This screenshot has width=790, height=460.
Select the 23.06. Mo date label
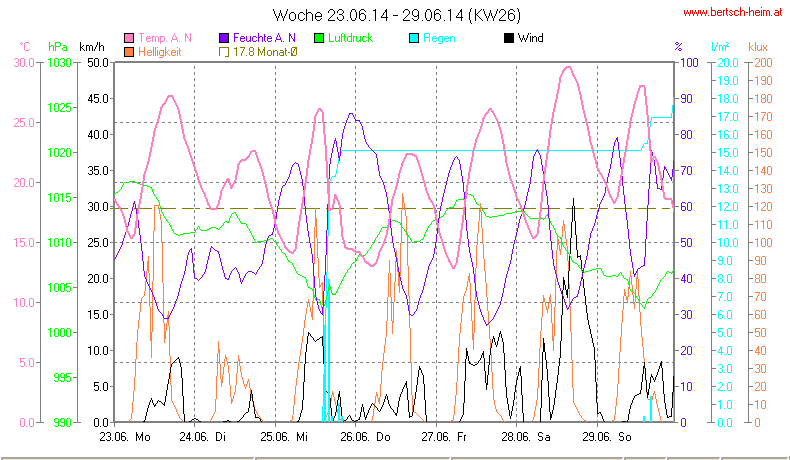pyautogui.click(x=125, y=437)
